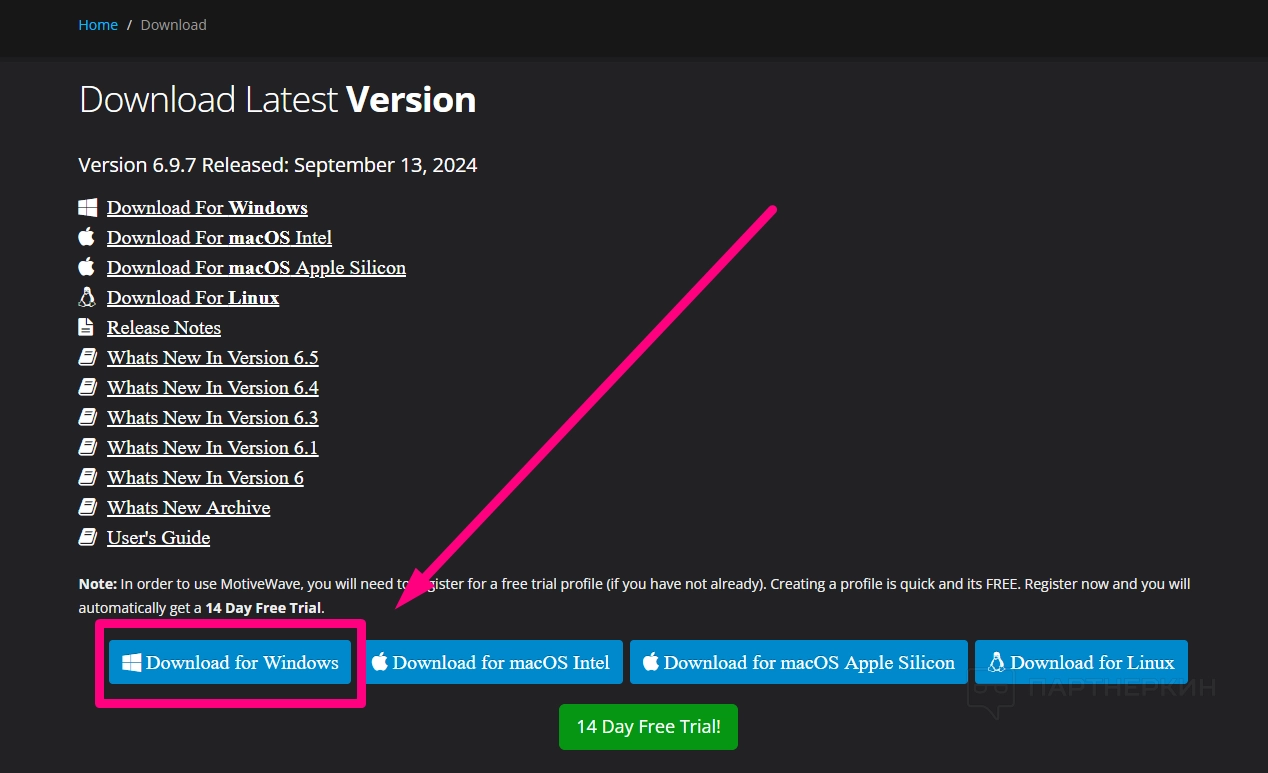Click the book icon beside User's Guide
This screenshot has height=773, width=1268.
pos(88,538)
